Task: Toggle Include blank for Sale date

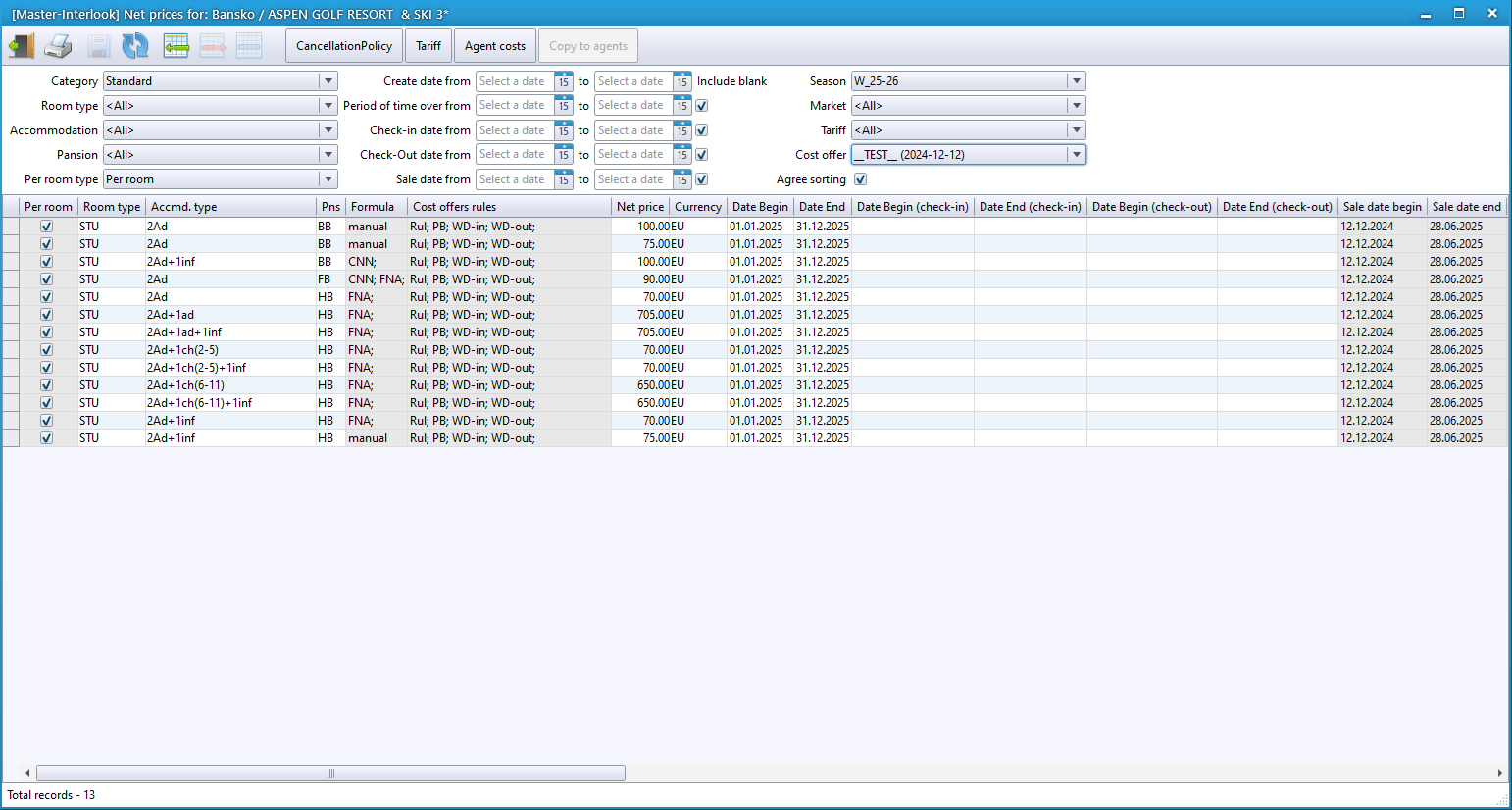Action: pyautogui.click(x=702, y=179)
